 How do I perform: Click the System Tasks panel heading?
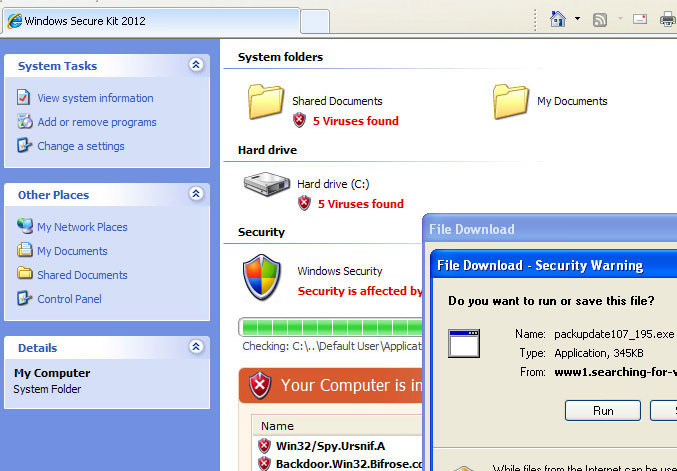(x=57, y=66)
